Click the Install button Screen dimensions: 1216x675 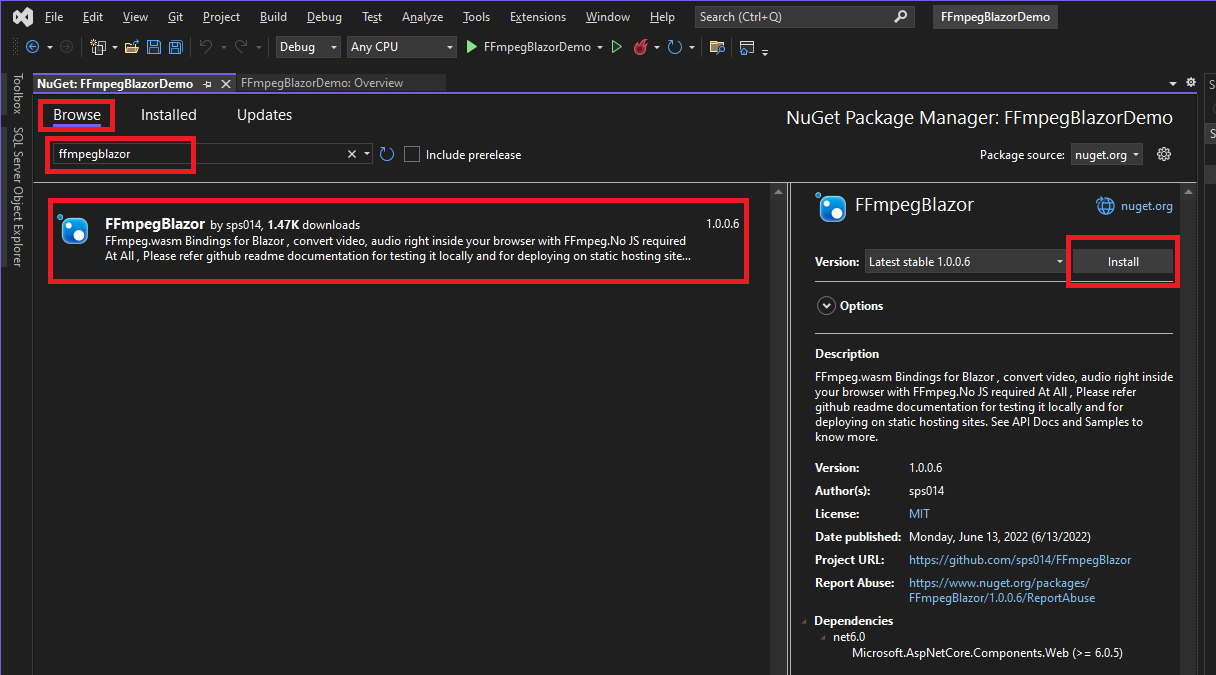pyautogui.click(x=1123, y=262)
